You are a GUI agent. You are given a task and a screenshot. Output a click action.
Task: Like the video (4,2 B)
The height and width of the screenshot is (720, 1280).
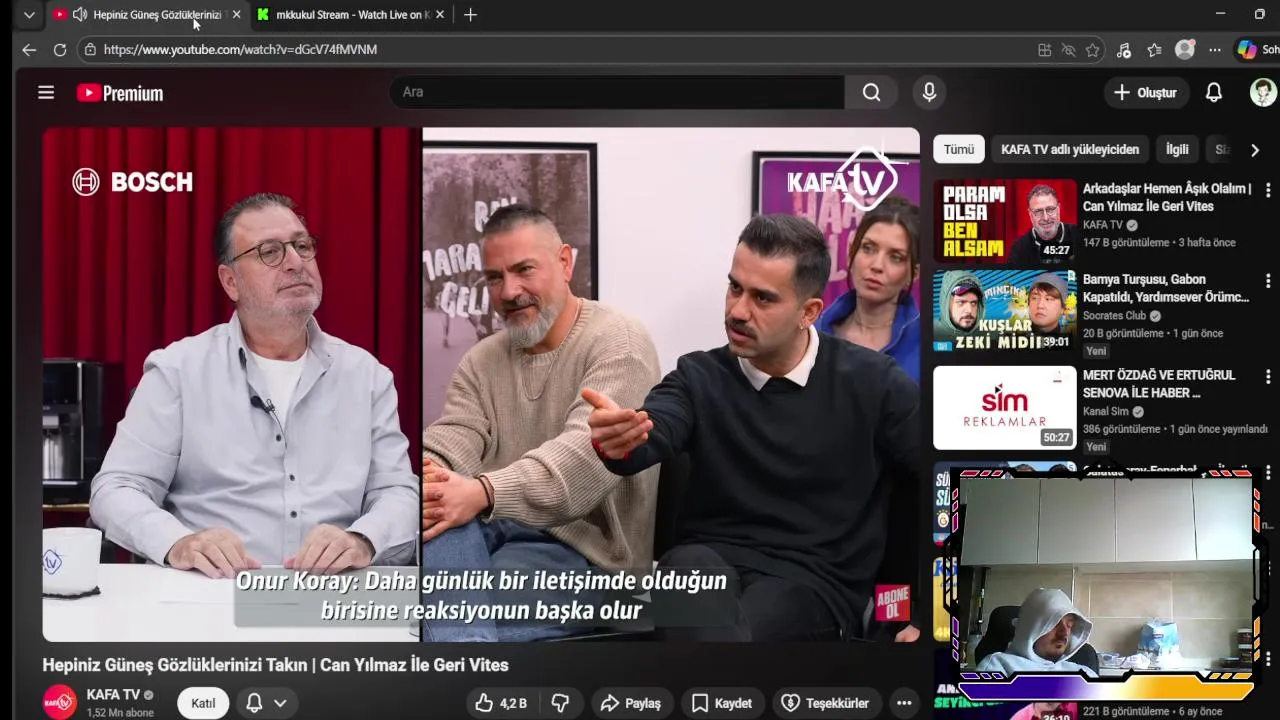tap(501, 703)
